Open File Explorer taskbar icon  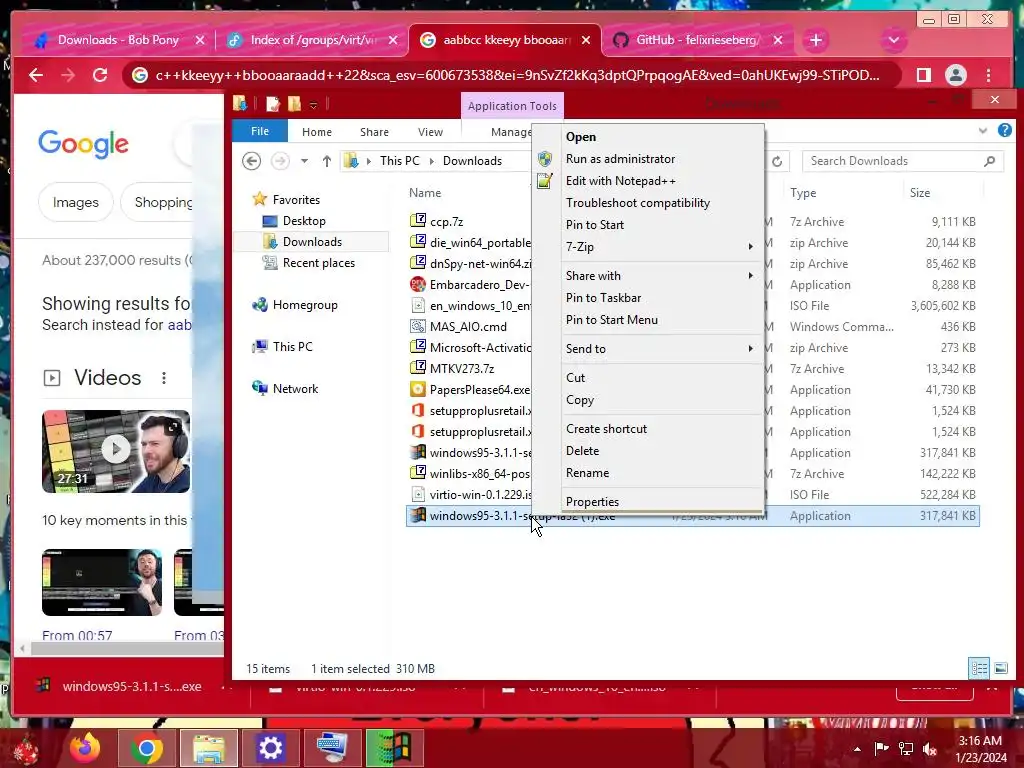208,748
